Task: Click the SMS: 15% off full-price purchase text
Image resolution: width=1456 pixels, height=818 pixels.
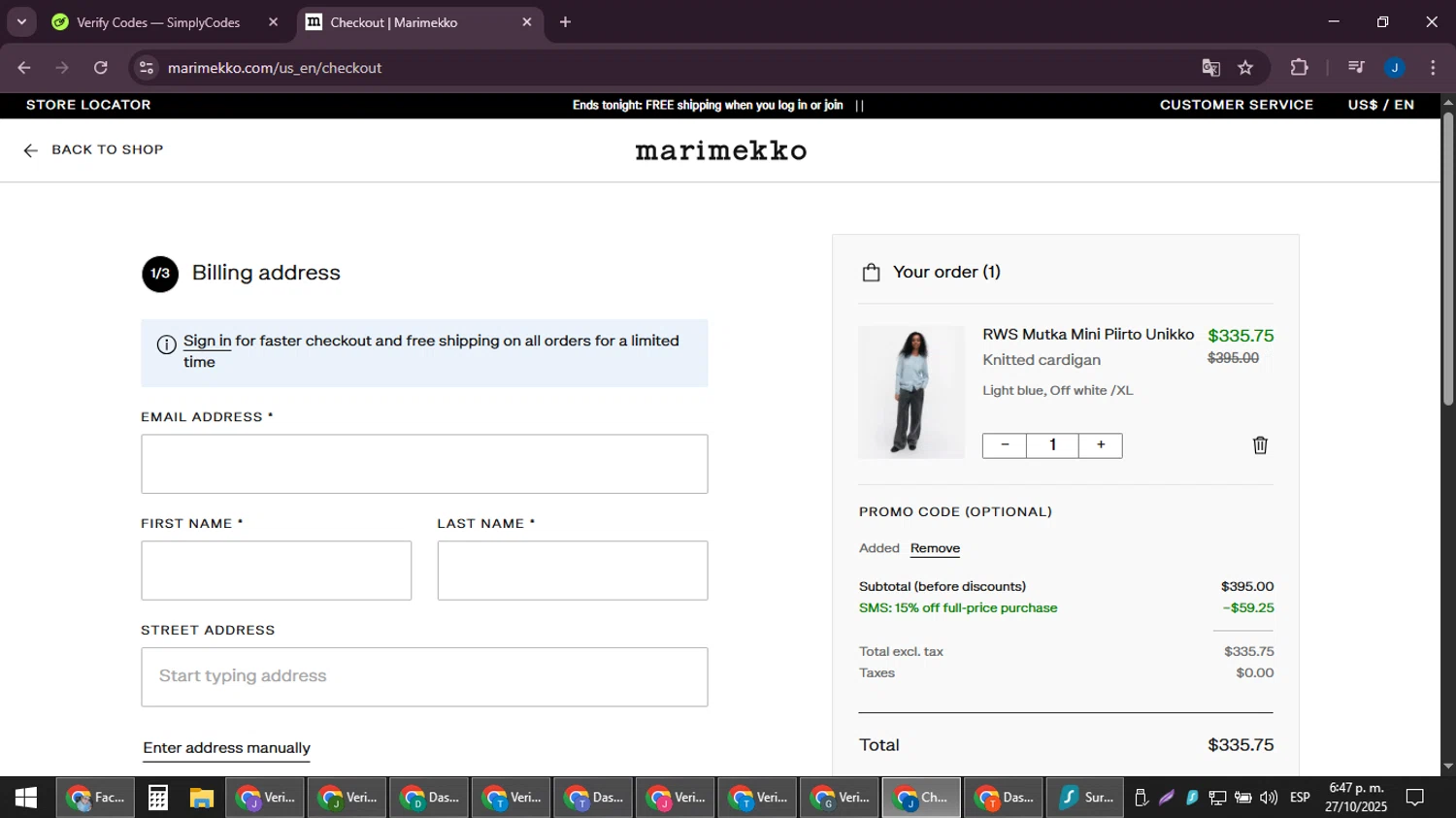Action: pyautogui.click(x=958, y=608)
